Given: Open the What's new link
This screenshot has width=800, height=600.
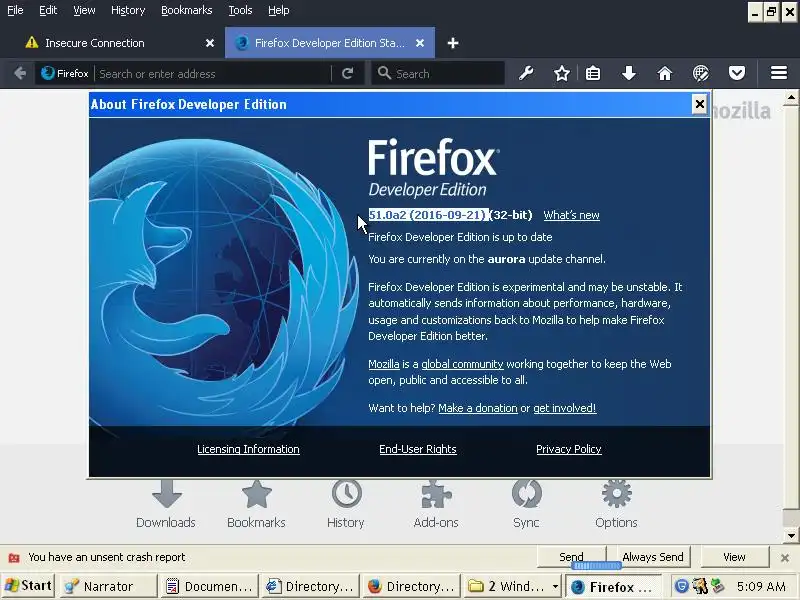Looking at the screenshot, I should [x=571, y=215].
